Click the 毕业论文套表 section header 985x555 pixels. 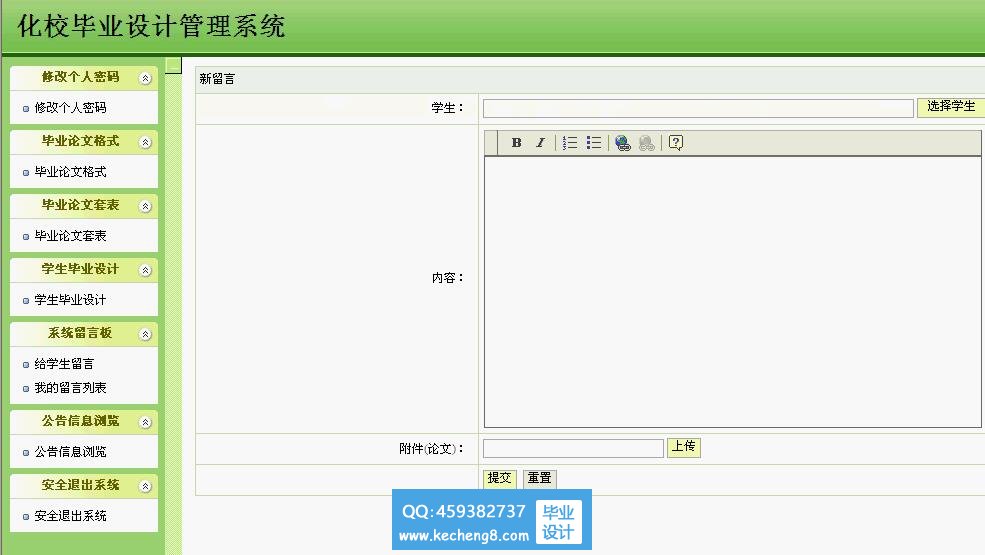coord(84,206)
